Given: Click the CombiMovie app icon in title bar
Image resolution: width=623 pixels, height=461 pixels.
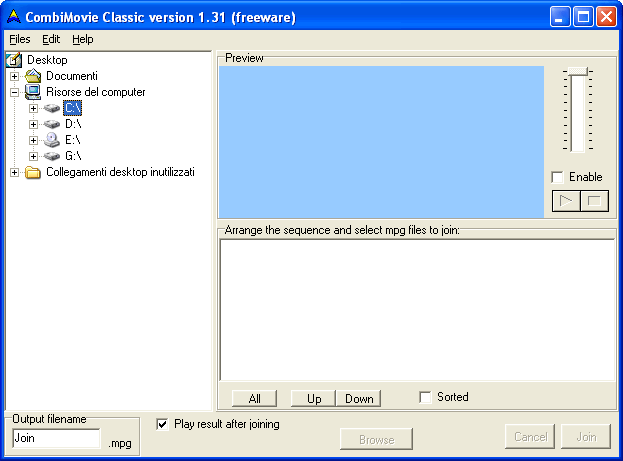Looking at the screenshot, I should click(x=14, y=17).
